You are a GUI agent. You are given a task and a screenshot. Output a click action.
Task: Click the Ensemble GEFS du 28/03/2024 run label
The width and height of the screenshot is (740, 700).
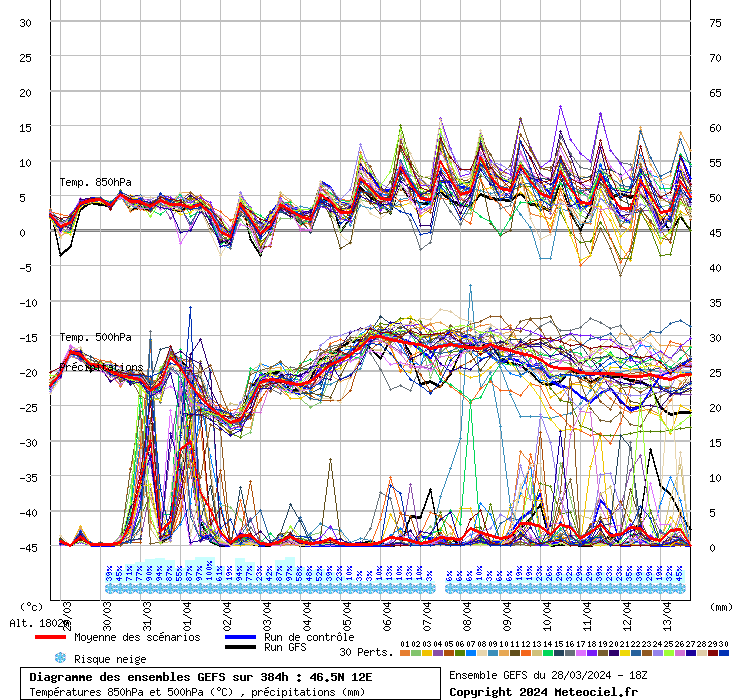(548, 675)
